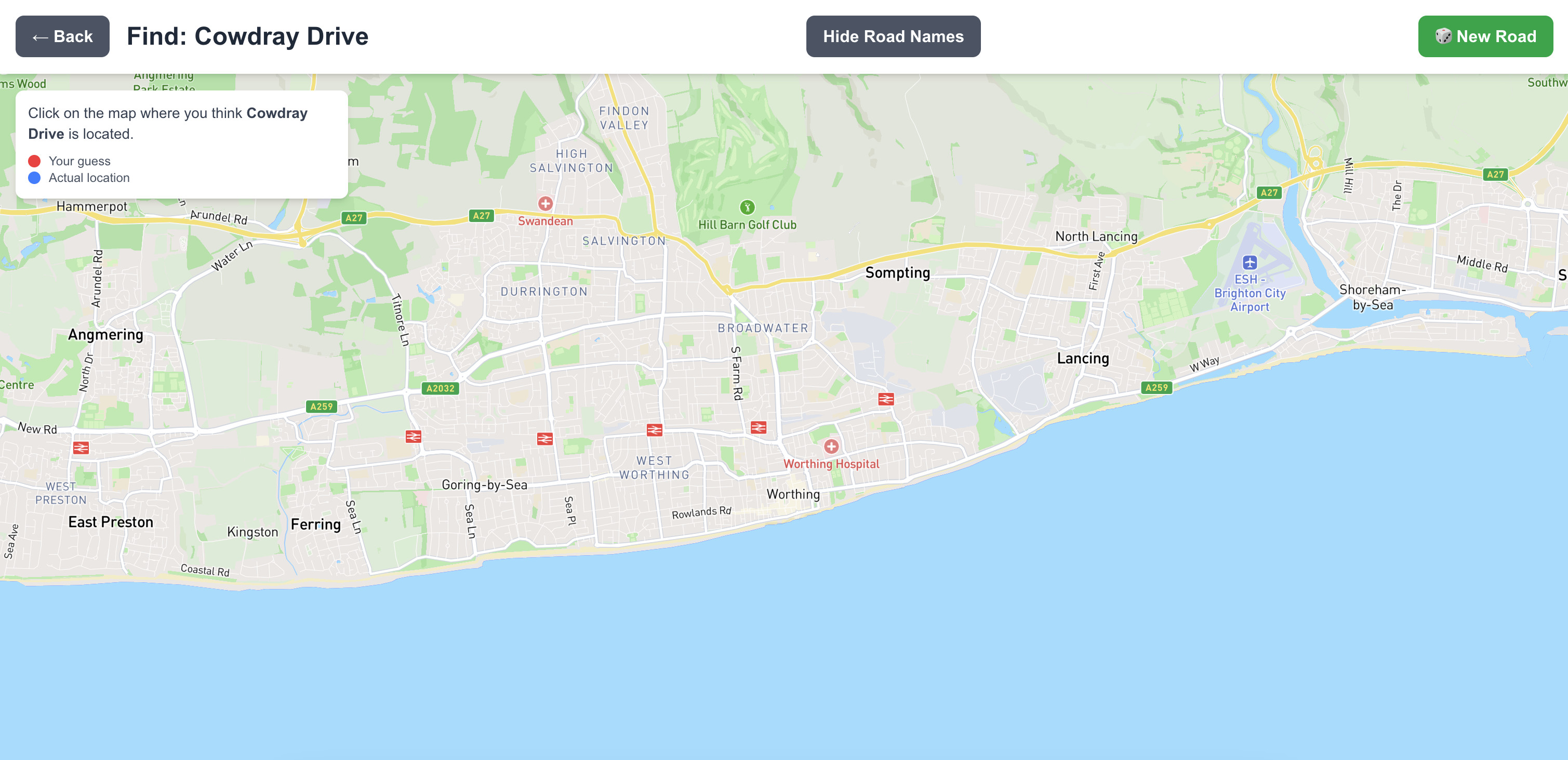
Task: Select the Hill Barn Golf Club icon
Action: click(747, 207)
